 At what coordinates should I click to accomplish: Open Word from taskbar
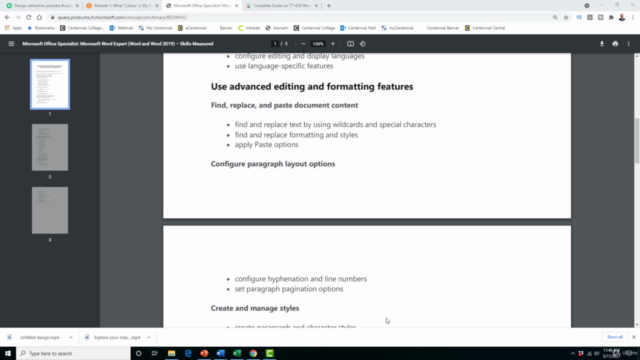click(x=220, y=353)
